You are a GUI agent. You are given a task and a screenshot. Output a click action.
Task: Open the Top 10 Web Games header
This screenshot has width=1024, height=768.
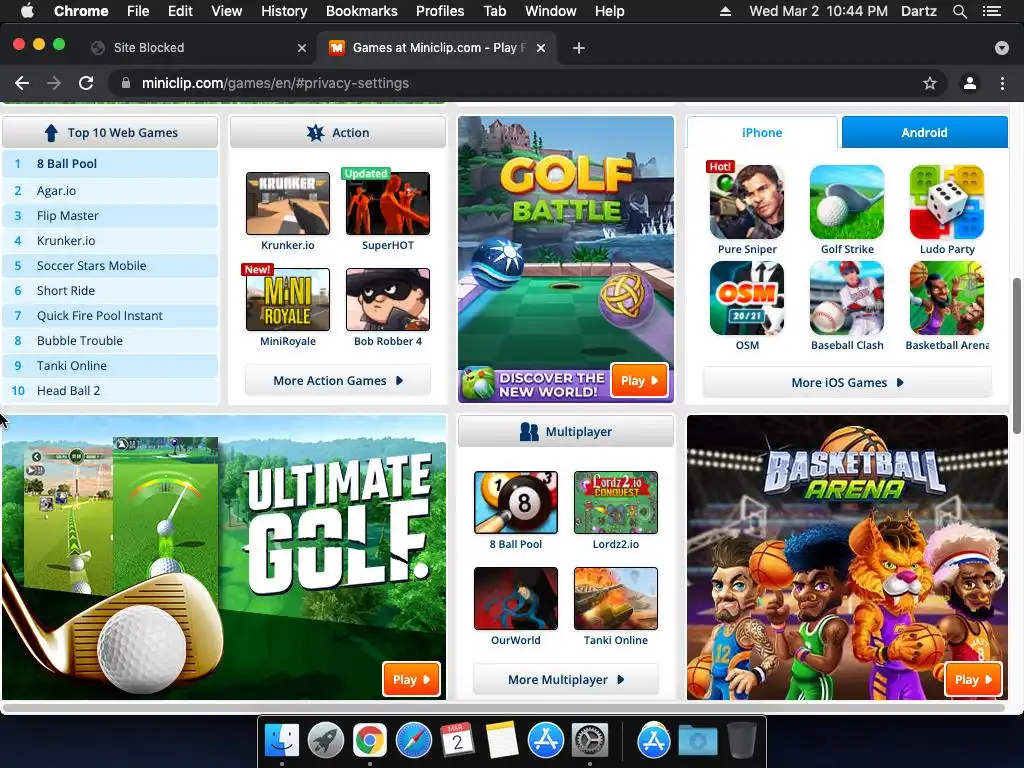[x=110, y=133]
